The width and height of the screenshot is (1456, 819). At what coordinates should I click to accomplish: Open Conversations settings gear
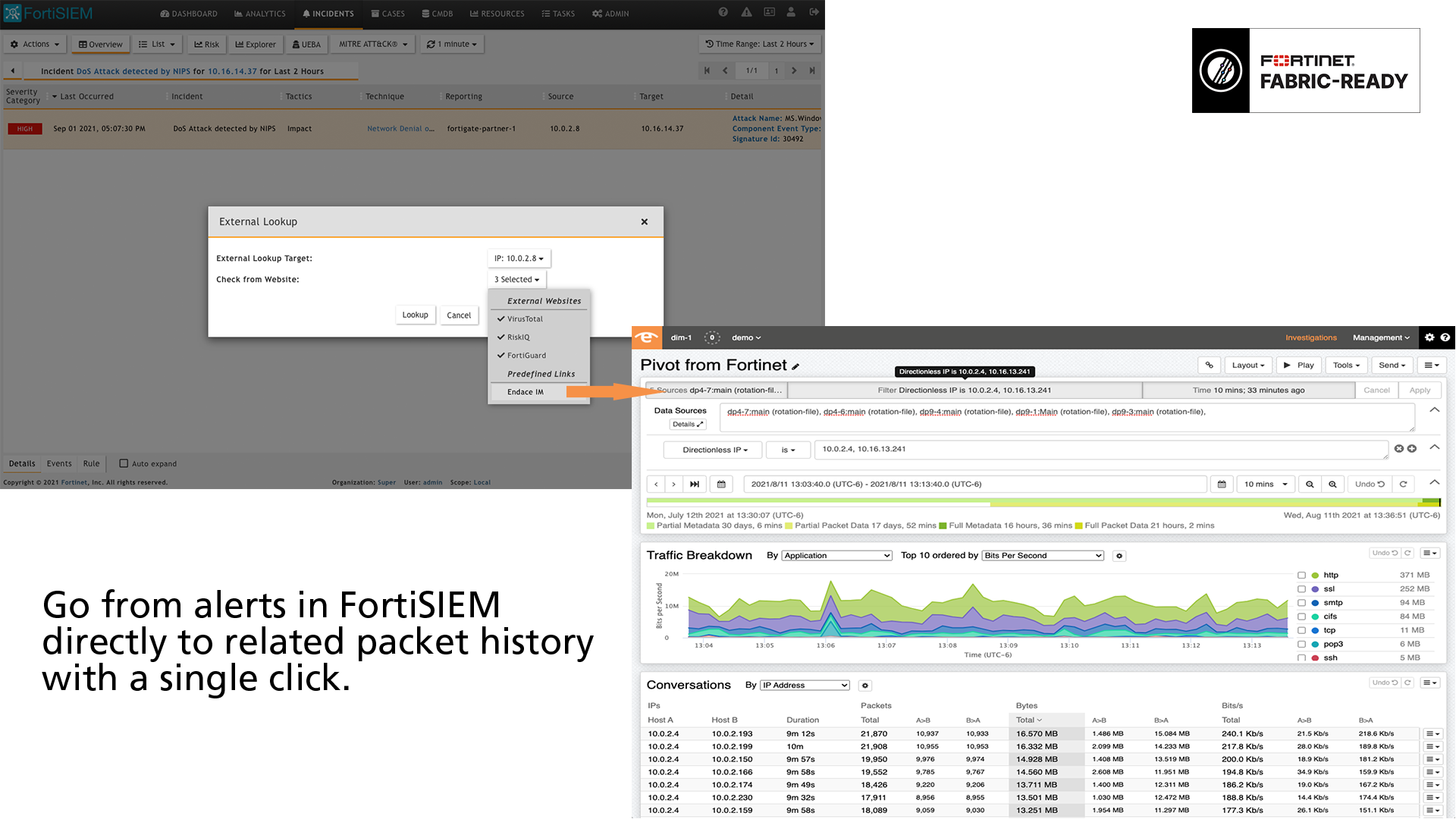tap(865, 686)
